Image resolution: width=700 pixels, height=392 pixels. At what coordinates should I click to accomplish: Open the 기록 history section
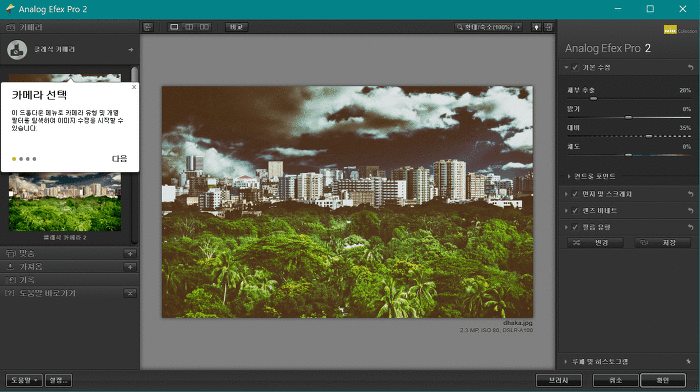70,280
